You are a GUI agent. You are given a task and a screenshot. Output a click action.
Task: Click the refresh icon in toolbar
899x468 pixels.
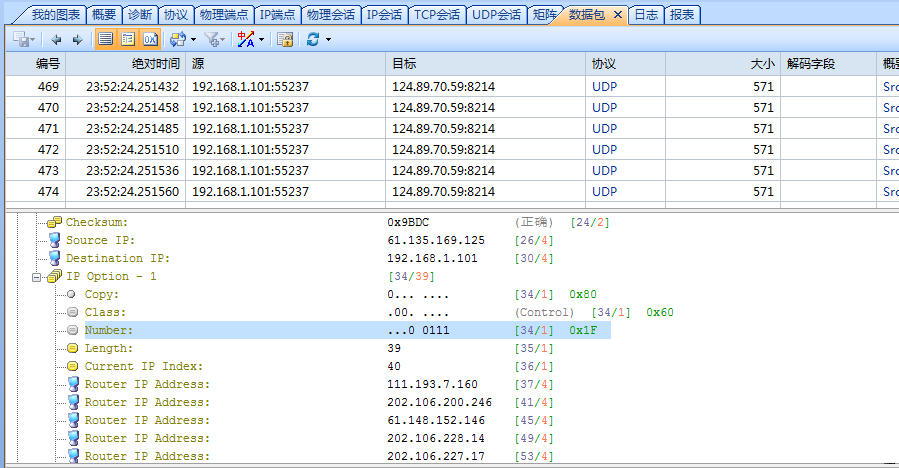[313, 40]
